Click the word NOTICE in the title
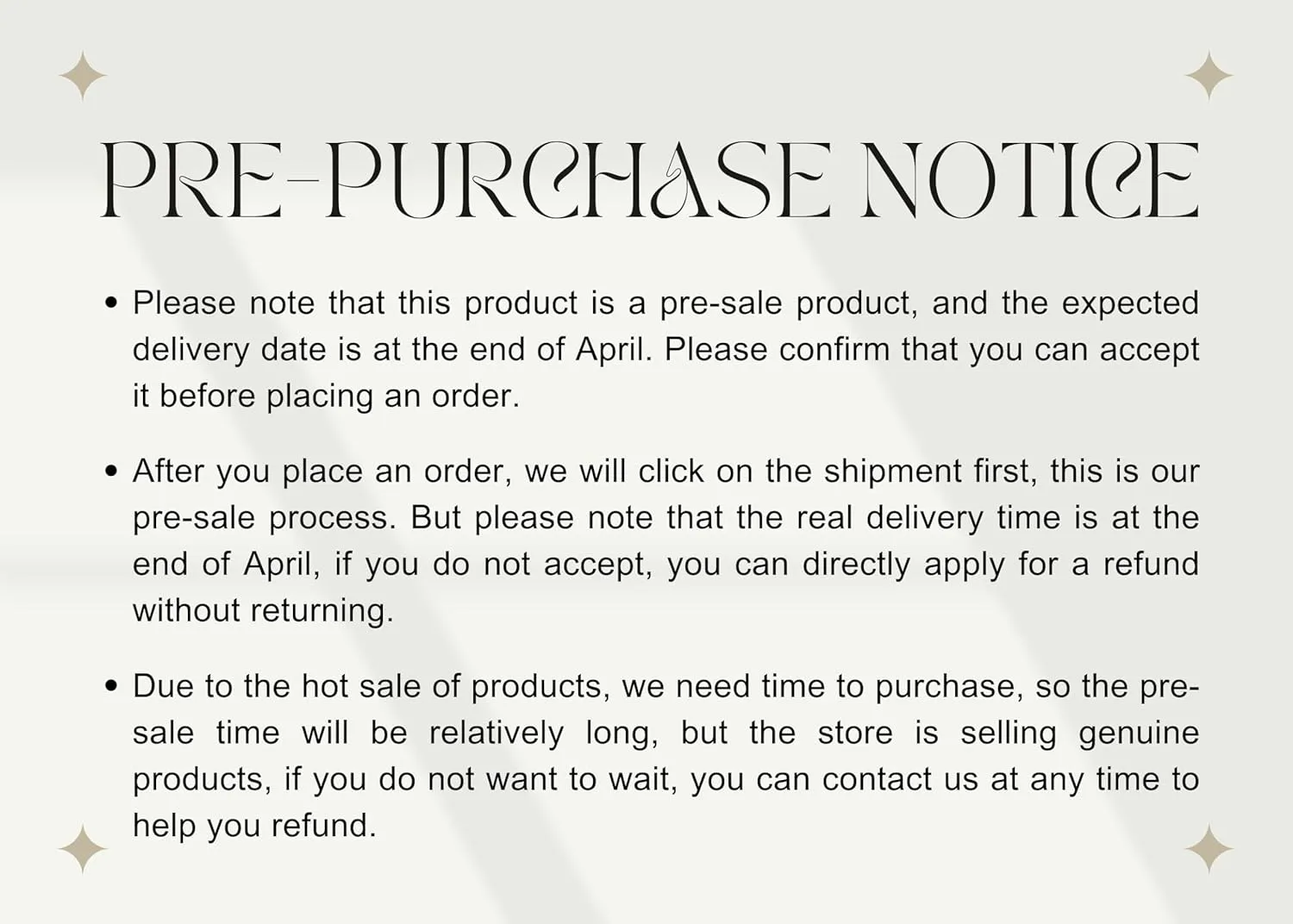This screenshot has width=1293, height=924. (1030, 180)
